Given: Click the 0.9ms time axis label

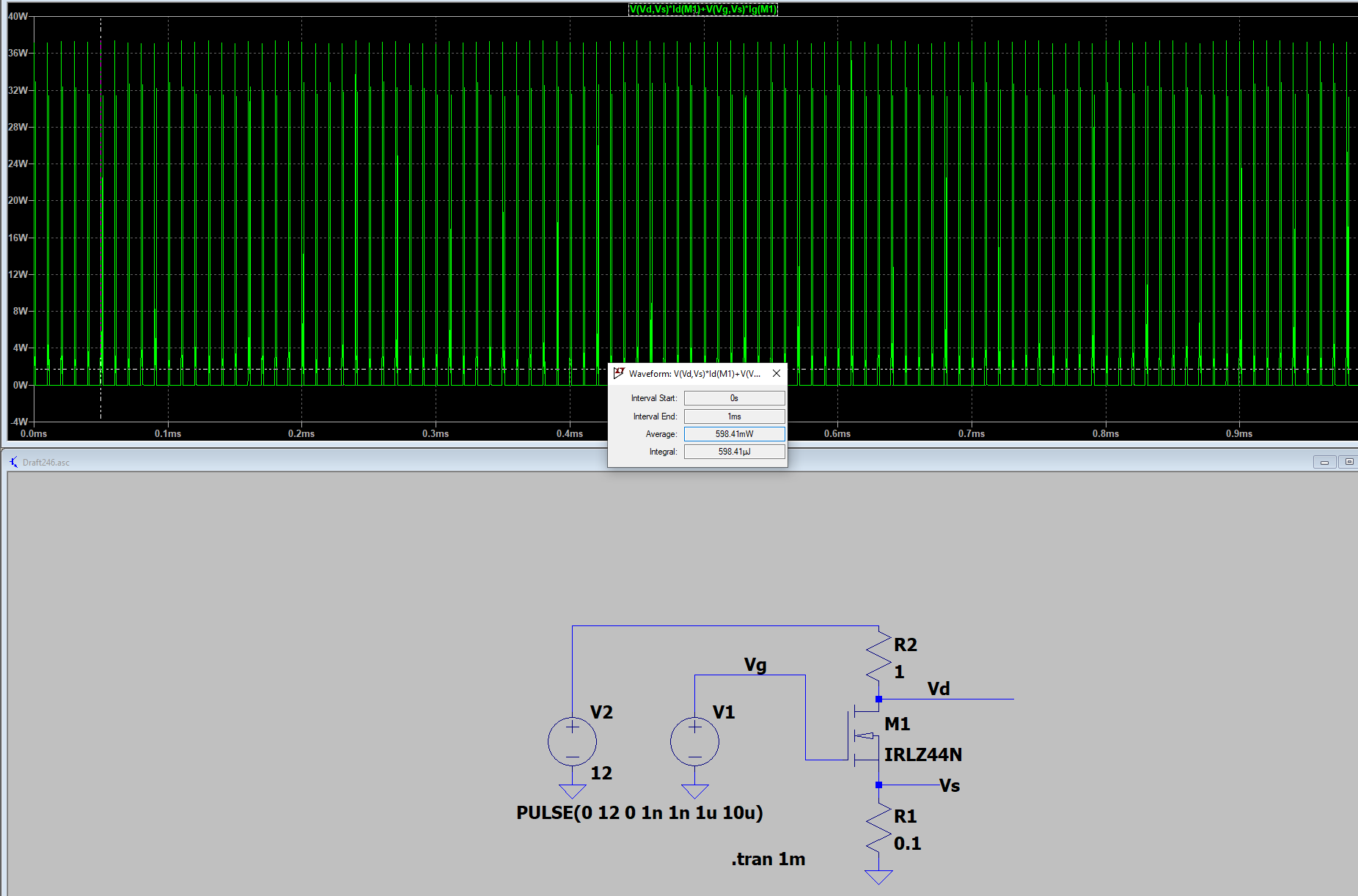Looking at the screenshot, I should (1239, 434).
